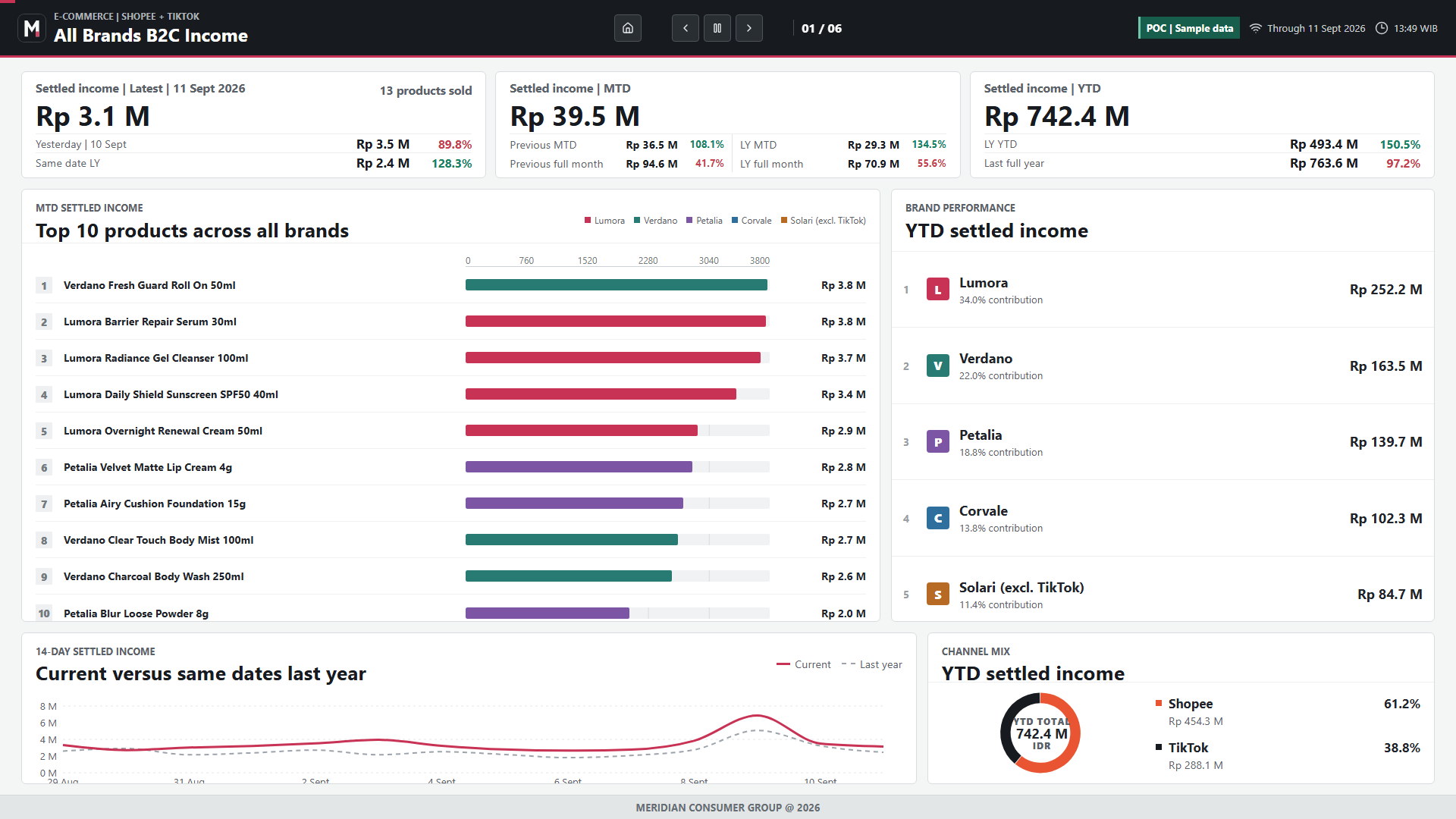Click the Corvale legend entry

coord(752,221)
